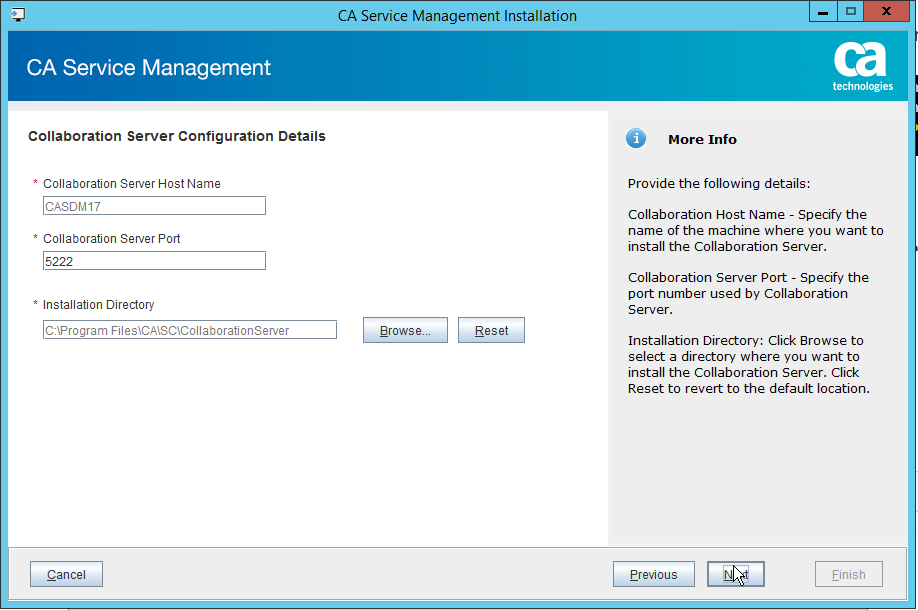
Task: Click the Collaboration Server Host Name field
Action: coord(154,206)
